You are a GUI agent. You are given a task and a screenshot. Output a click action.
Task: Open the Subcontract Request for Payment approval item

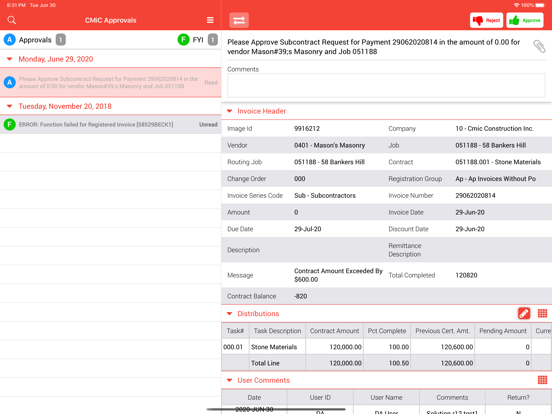click(x=111, y=82)
